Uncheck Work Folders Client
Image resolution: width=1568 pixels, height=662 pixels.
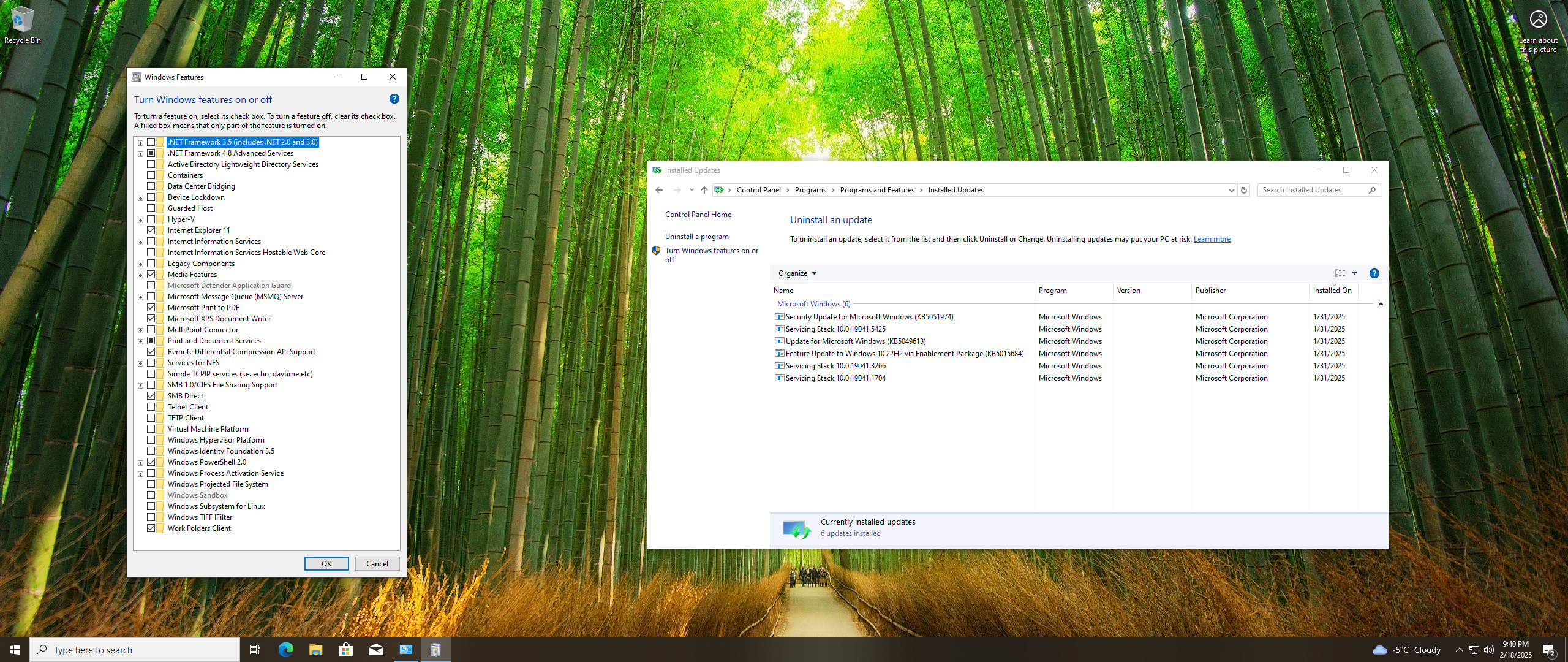tap(151, 528)
